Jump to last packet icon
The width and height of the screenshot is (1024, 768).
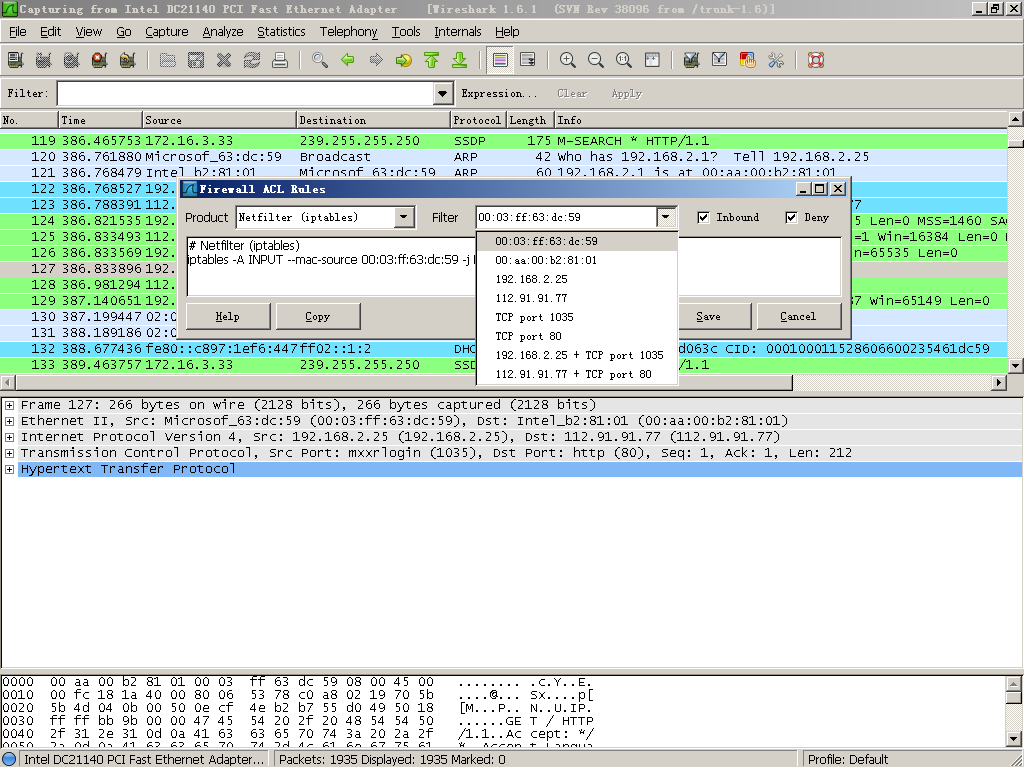[460, 60]
